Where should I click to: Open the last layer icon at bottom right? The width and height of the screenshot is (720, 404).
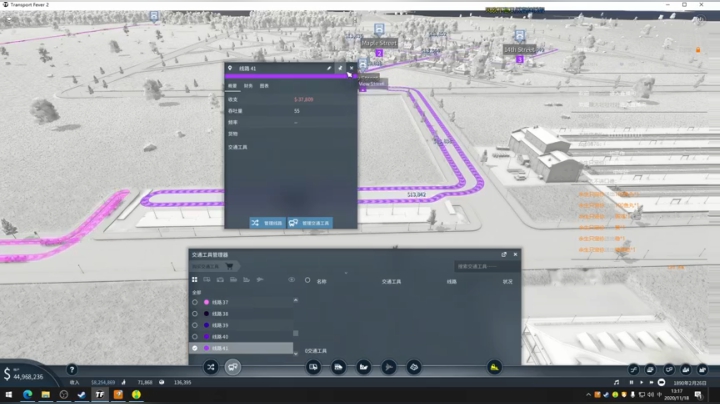(703, 369)
